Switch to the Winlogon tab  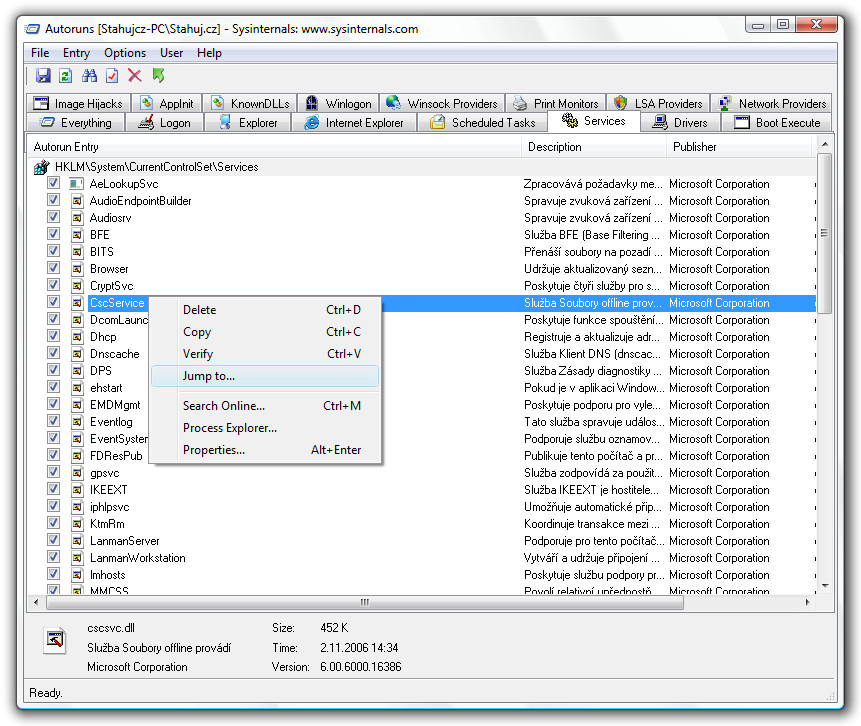pyautogui.click(x=338, y=103)
